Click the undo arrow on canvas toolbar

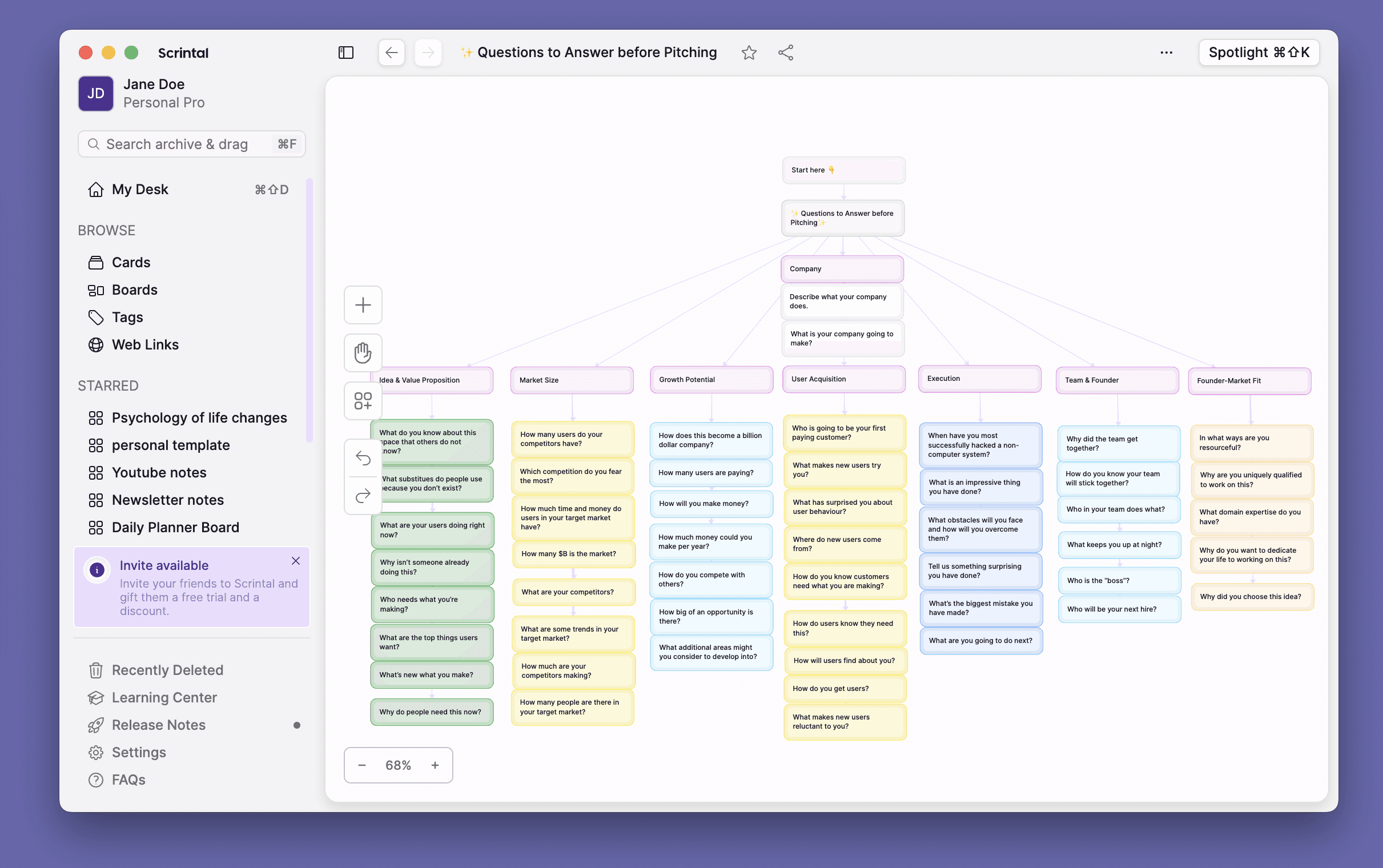(x=363, y=457)
